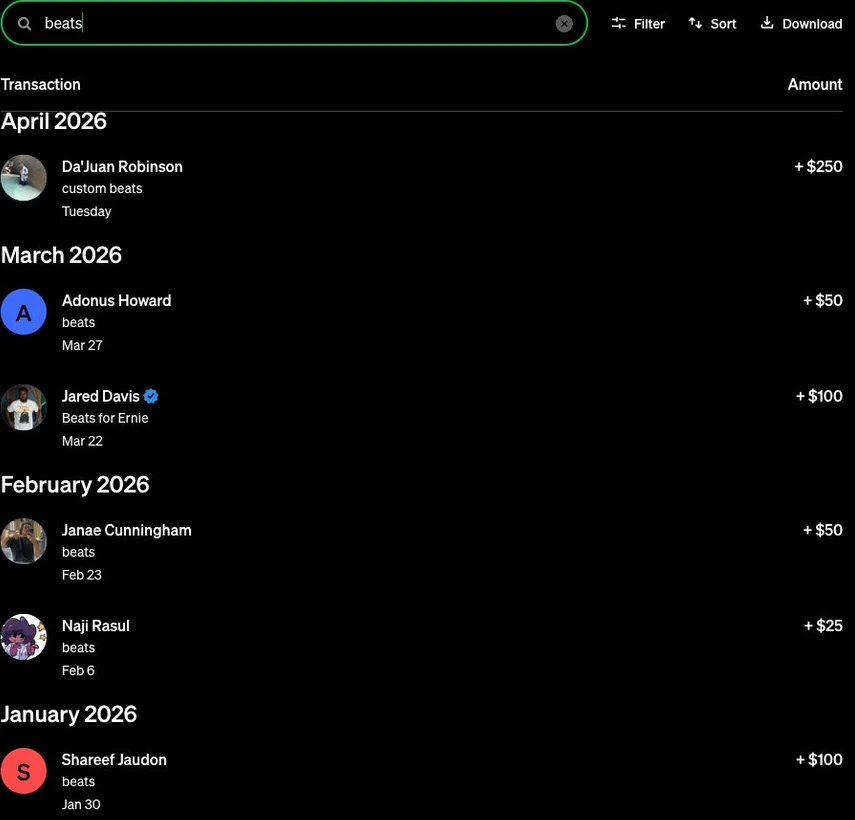Viewport: 855px width, 820px height.
Task: Click the magnifying glass search icon
Action: coord(25,23)
